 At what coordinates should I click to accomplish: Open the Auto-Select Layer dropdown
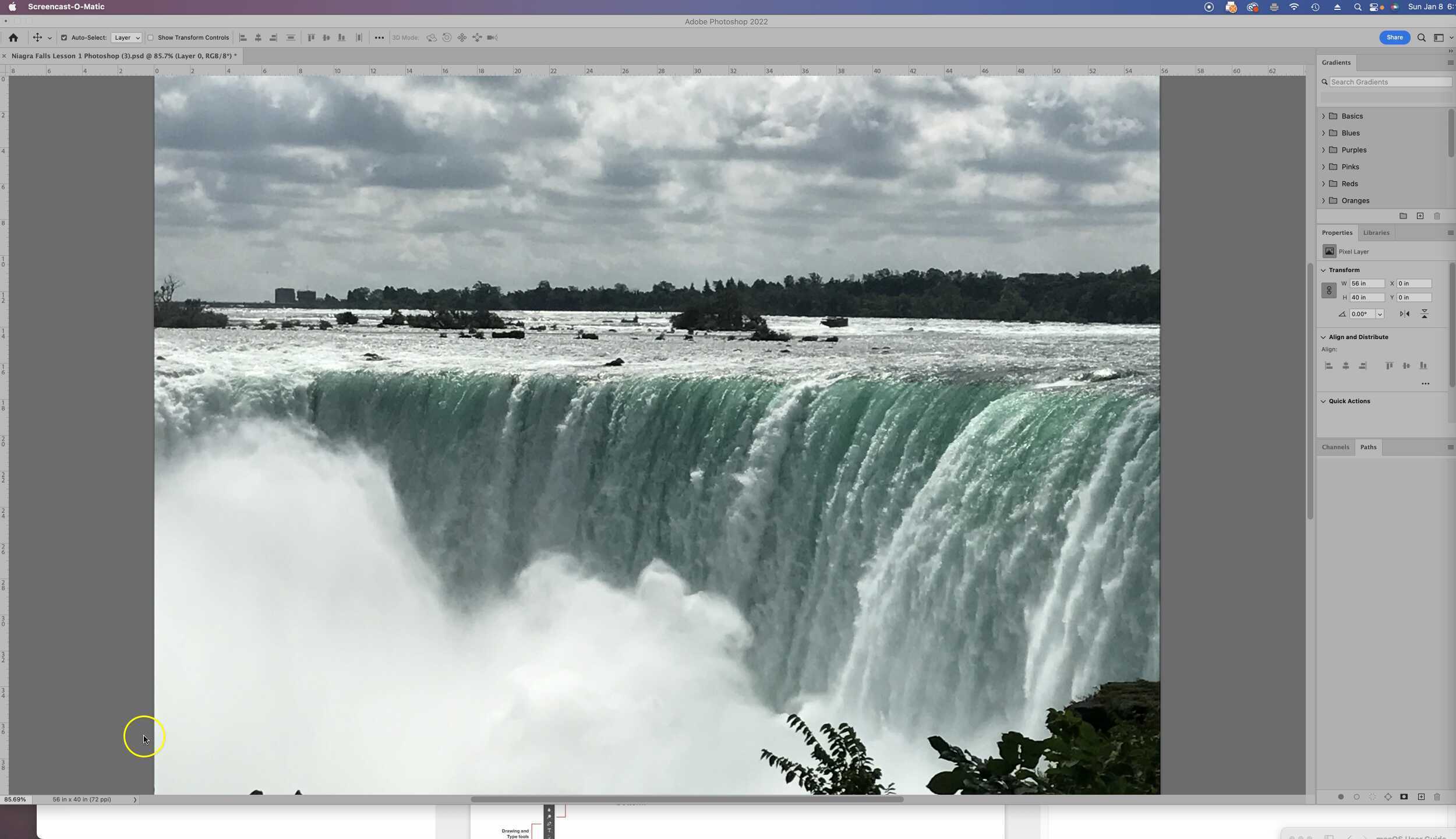(x=126, y=37)
